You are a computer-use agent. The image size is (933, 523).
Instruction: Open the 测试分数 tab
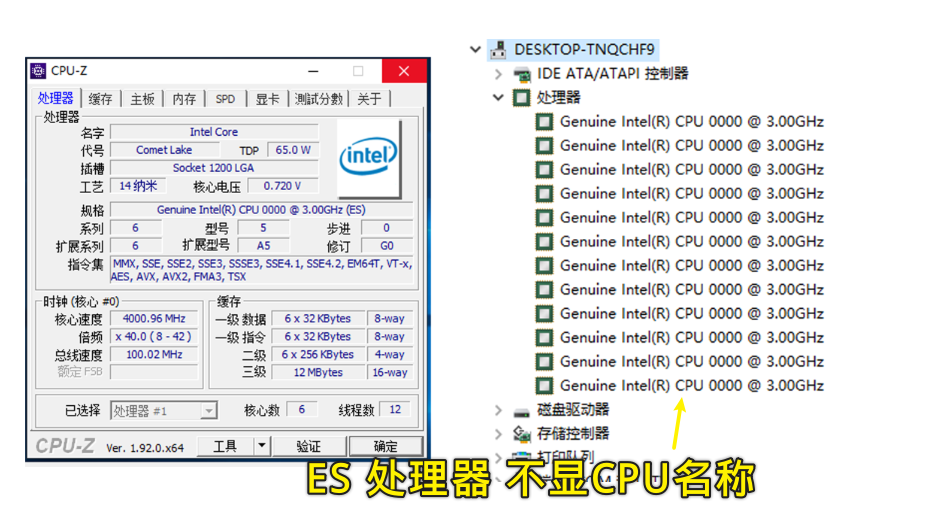319,99
